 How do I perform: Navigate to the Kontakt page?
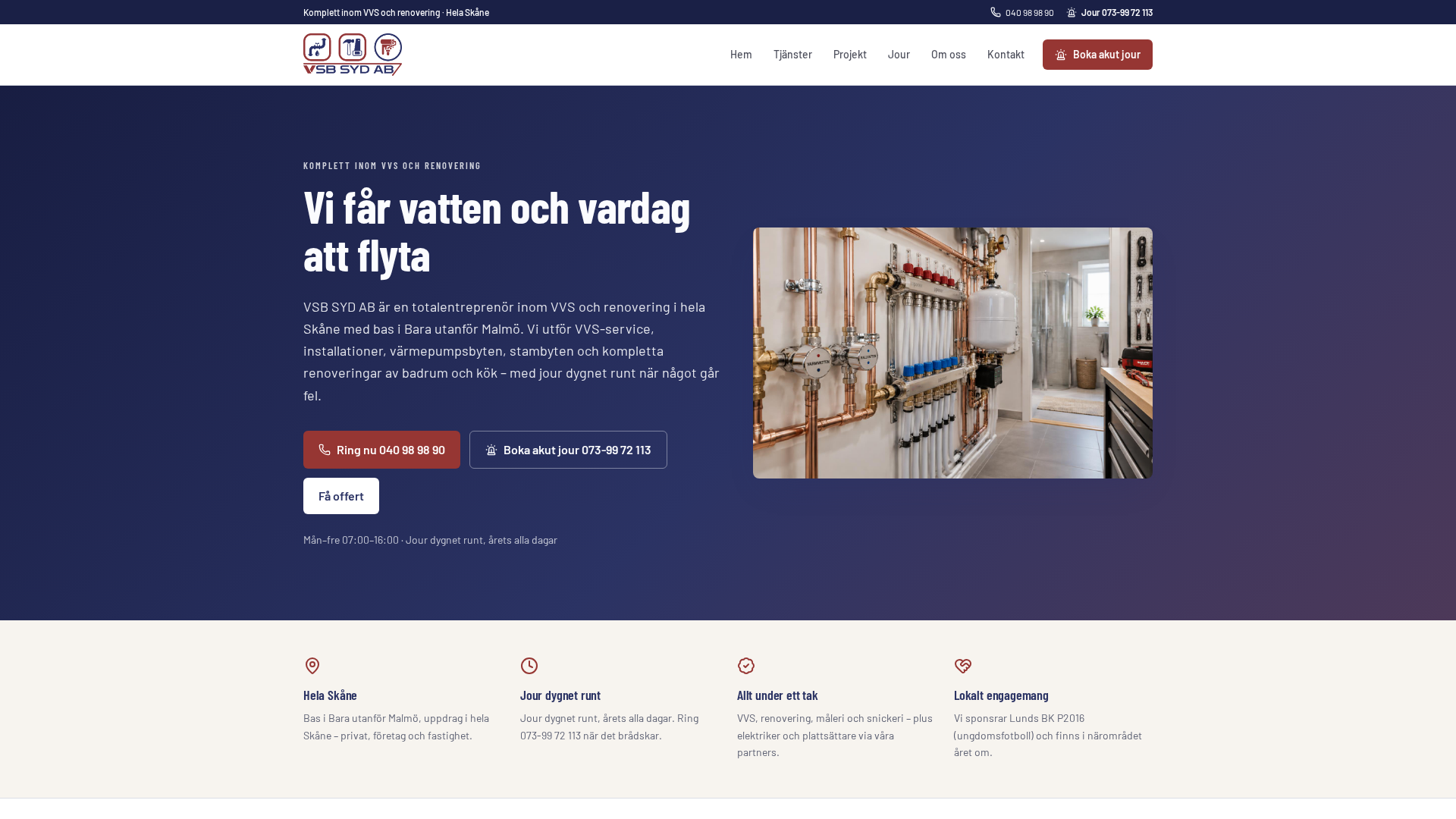tap(1006, 55)
